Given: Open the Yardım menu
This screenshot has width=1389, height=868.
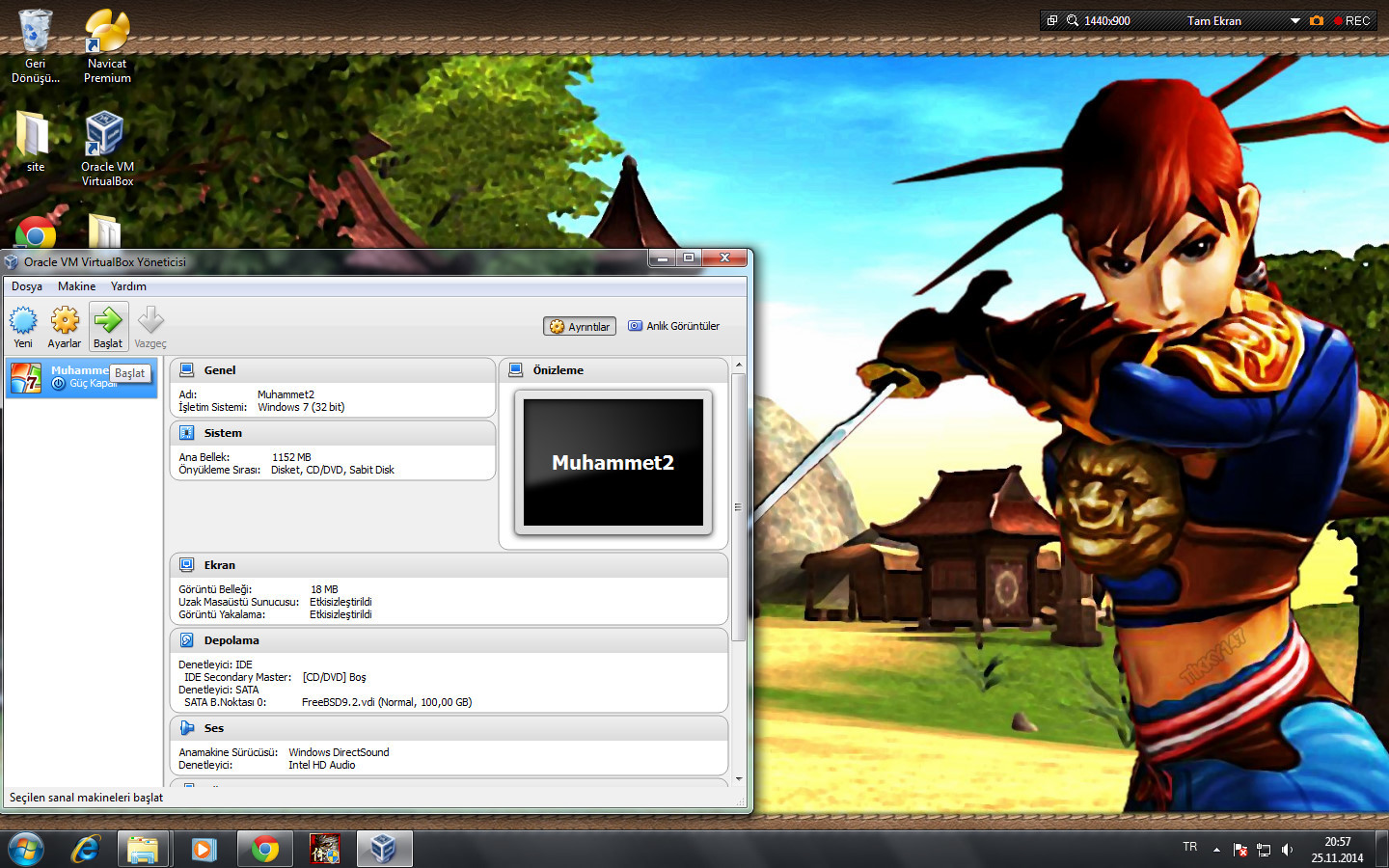Looking at the screenshot, I should click(128, 286).
